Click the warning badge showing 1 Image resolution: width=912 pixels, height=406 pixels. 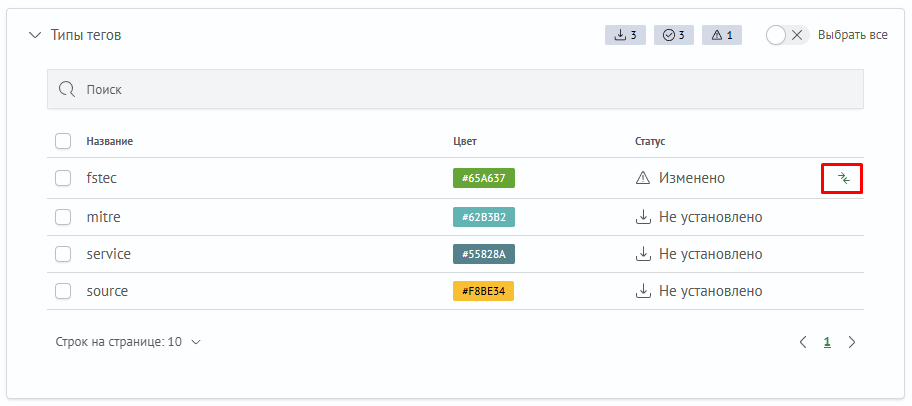click(721, 35)
